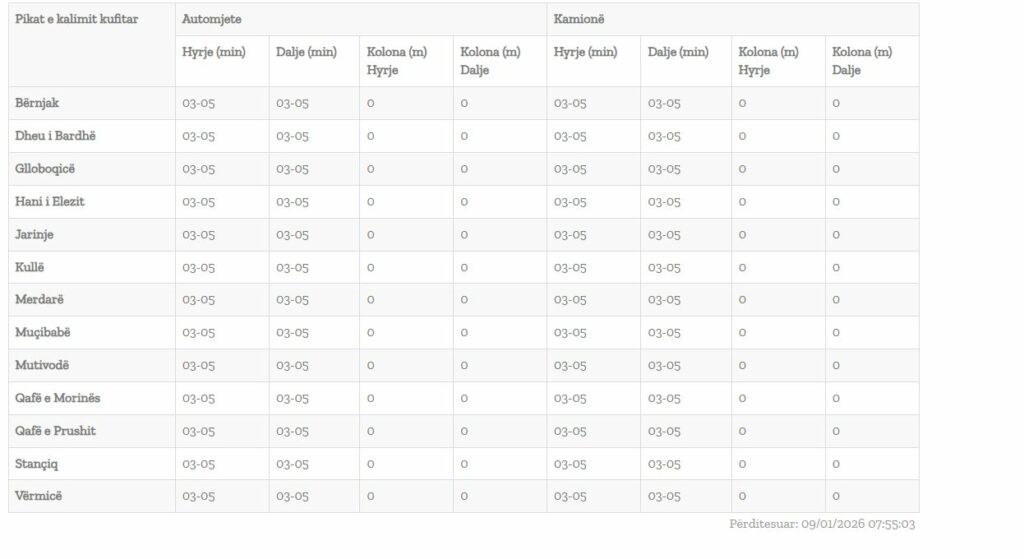Click 'Hyrje (min)' header under Automjete
1024x559 pixels.
pos(214,52)
